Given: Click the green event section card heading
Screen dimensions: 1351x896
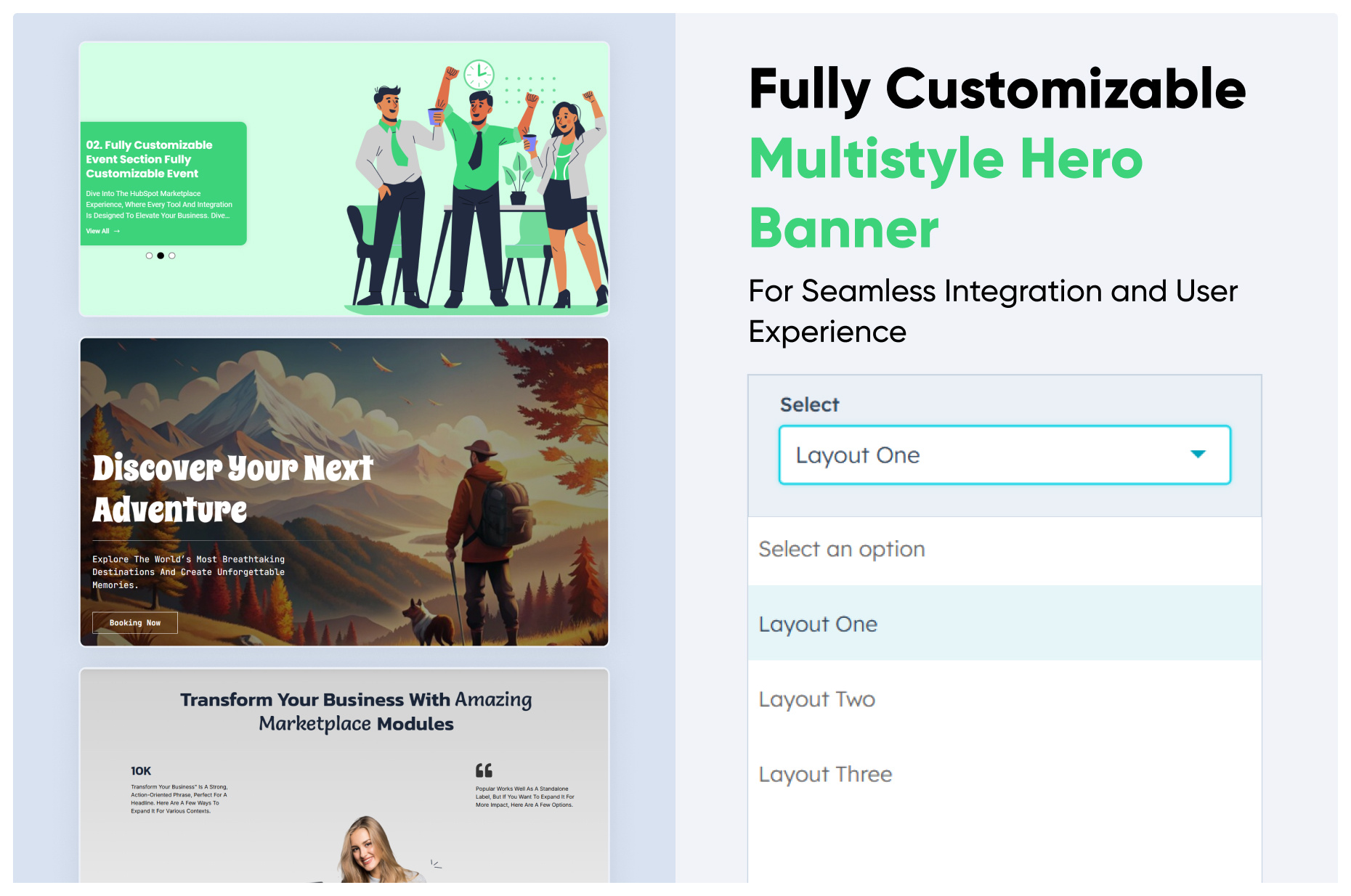Looking at the screenshot, I should (x=150, y=159).
